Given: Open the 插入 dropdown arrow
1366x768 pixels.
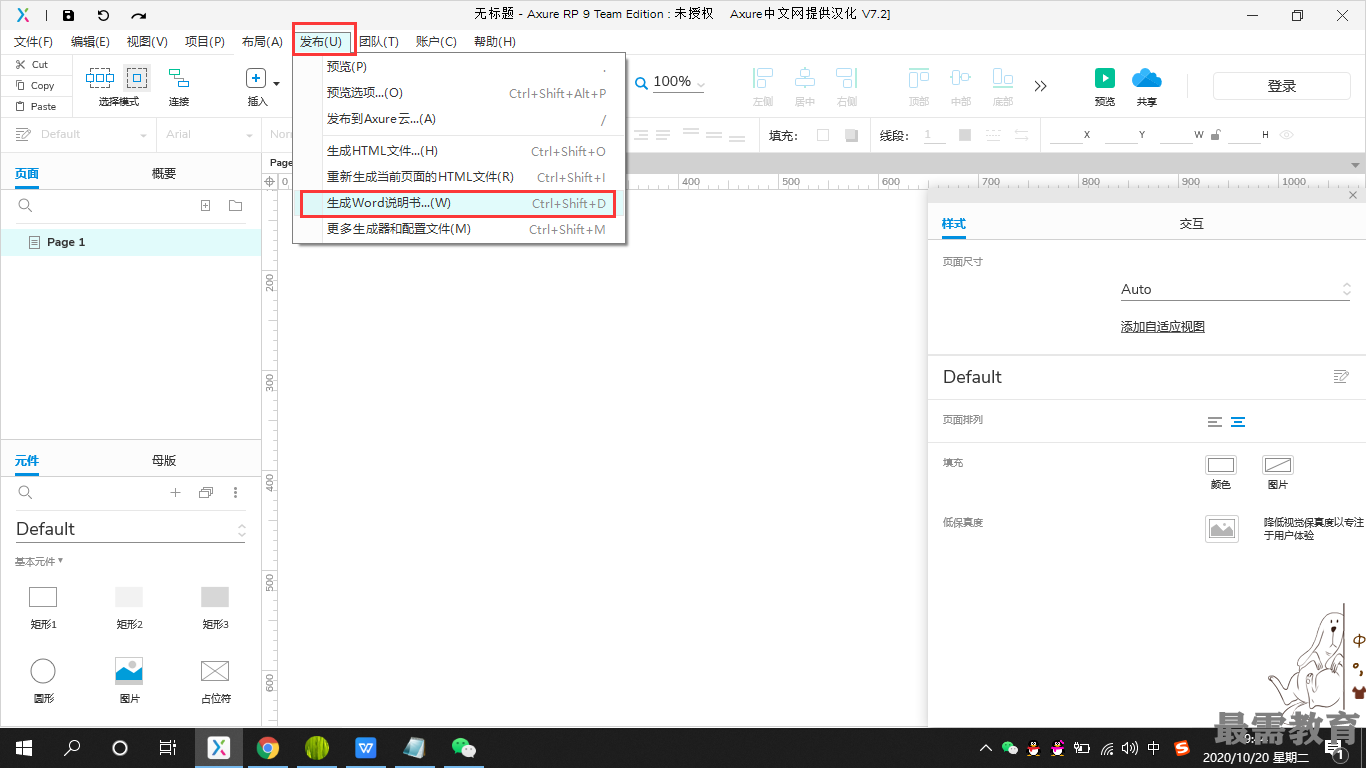Looking at the screenshot, I should 276,83.
